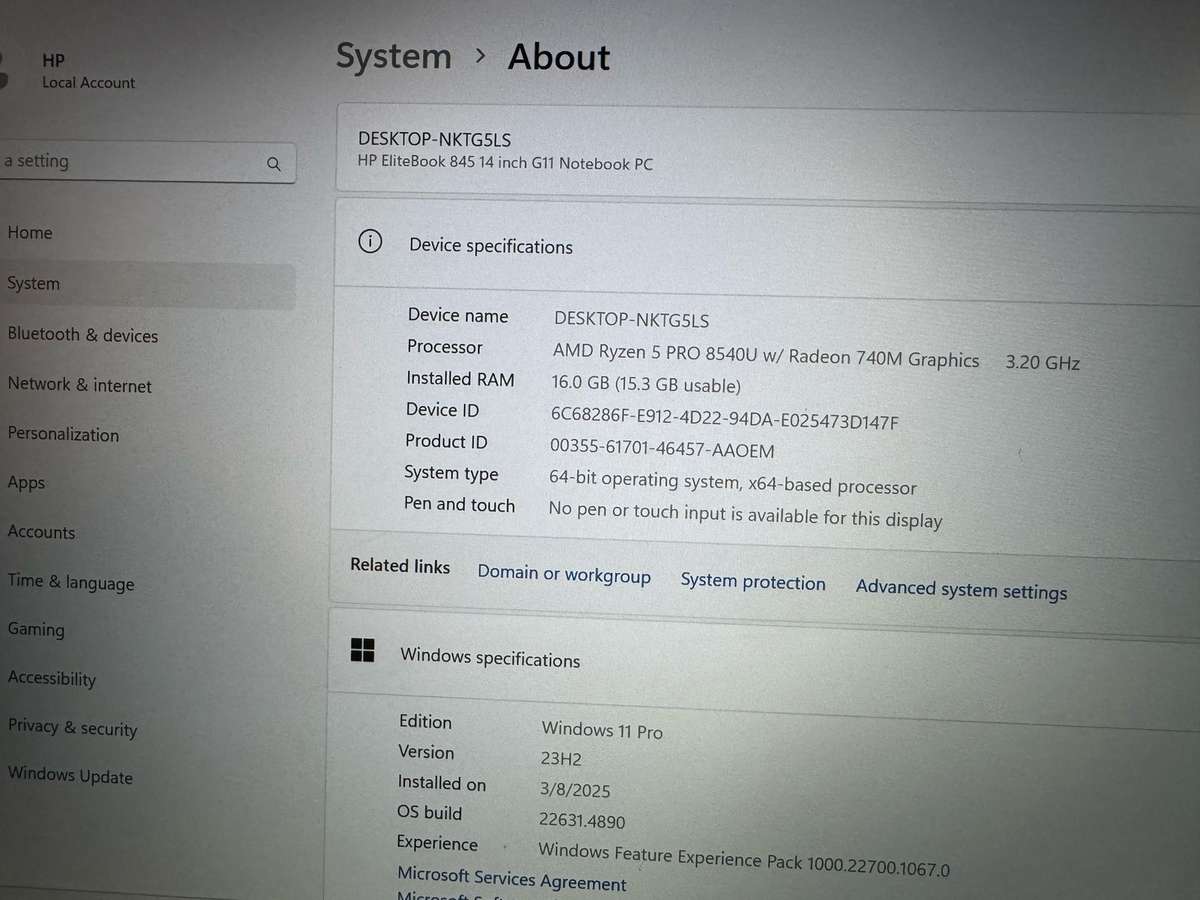The width and height of the screenshot is (1200, 900).
Task: Open Accounts via its person icon
Action: pos(41,532)
